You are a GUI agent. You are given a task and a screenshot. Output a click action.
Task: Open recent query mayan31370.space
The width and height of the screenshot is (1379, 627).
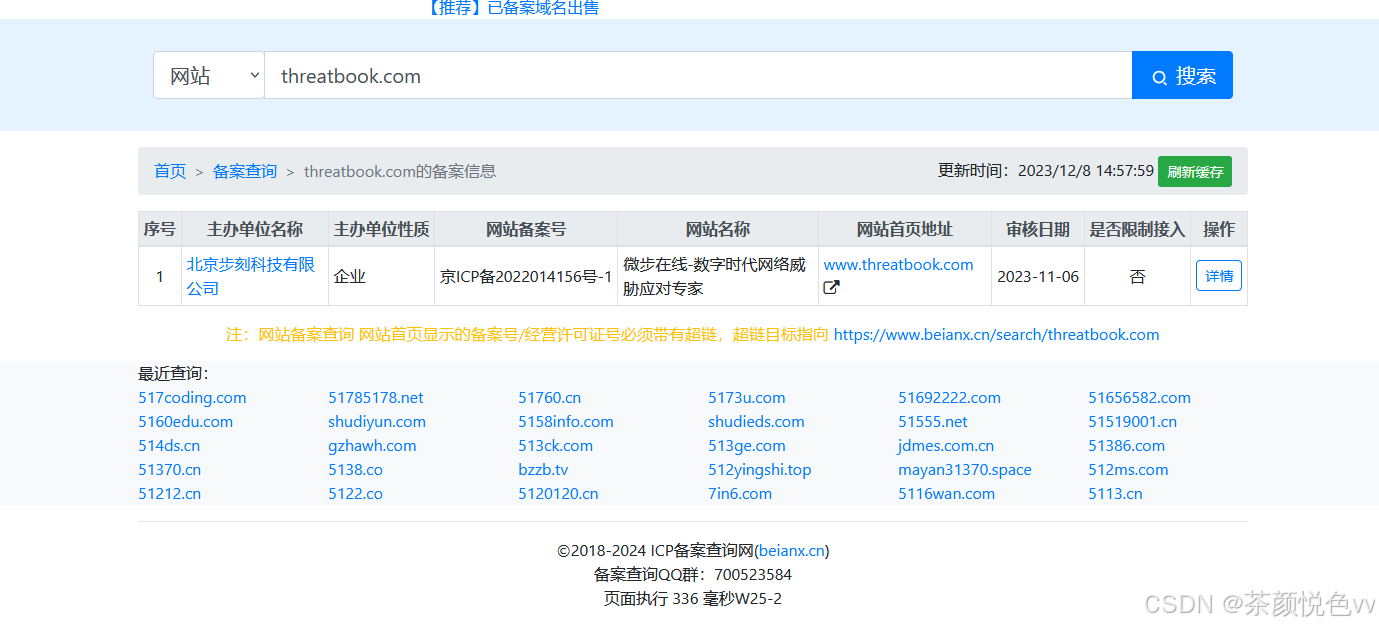point(965,470)
